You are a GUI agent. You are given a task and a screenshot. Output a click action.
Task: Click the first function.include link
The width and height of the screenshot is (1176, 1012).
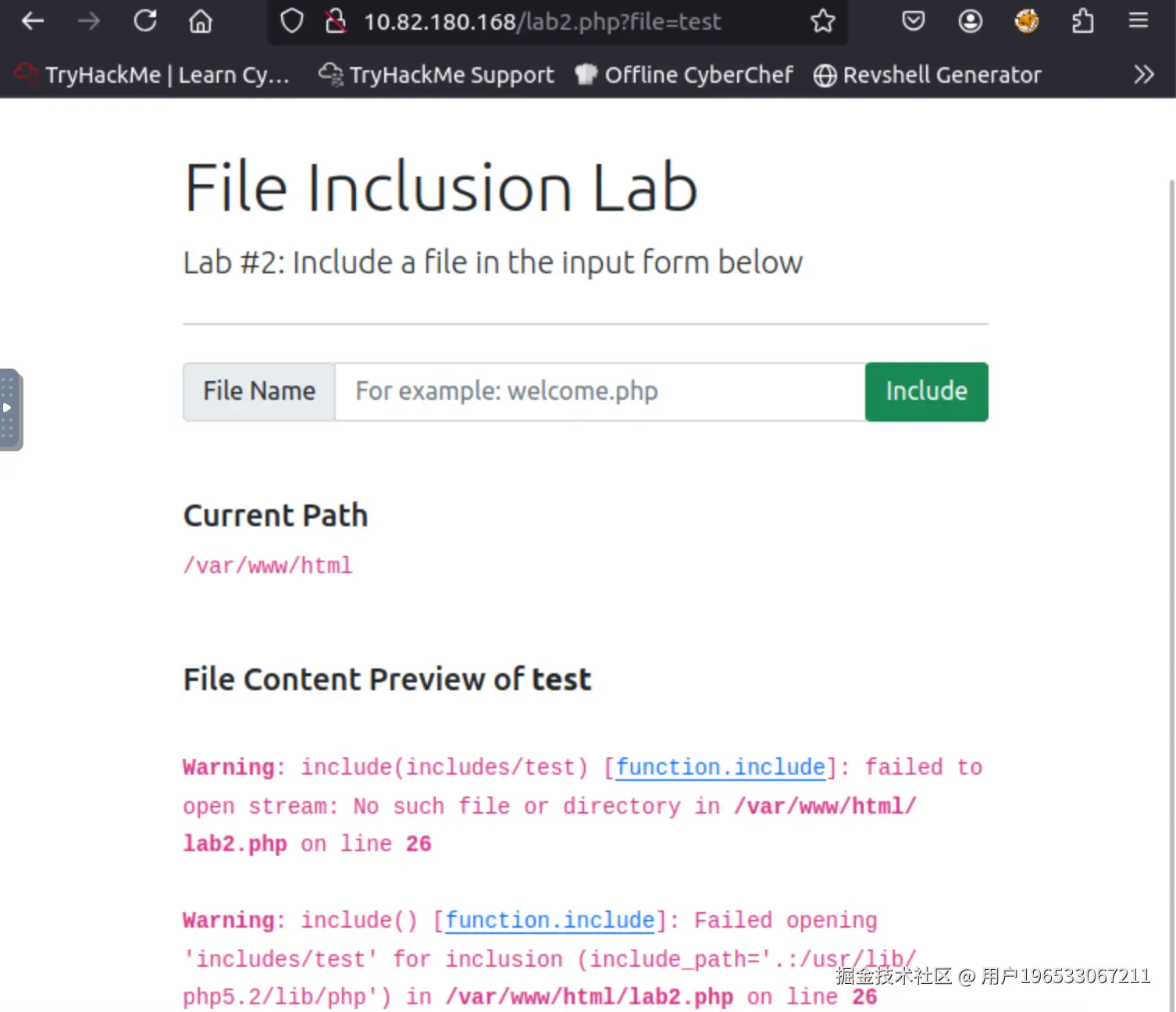pyautogui.click(x=720, y=768)
